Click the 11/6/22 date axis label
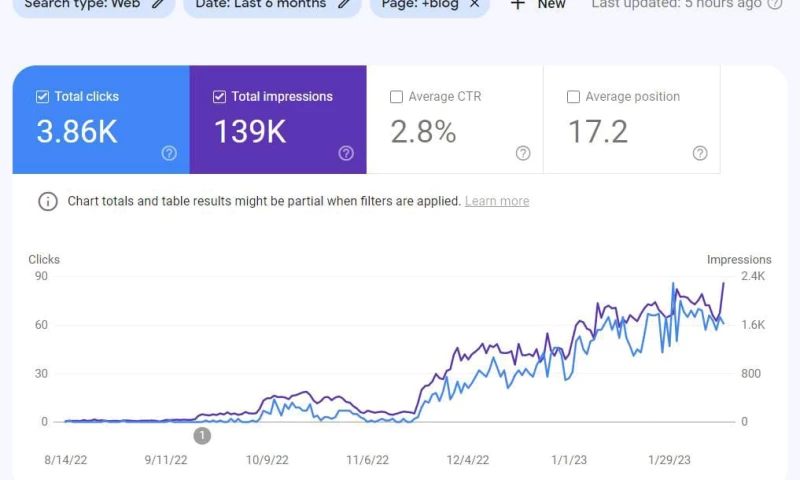This screenshot has width=800, height=480. click(367, 460)
